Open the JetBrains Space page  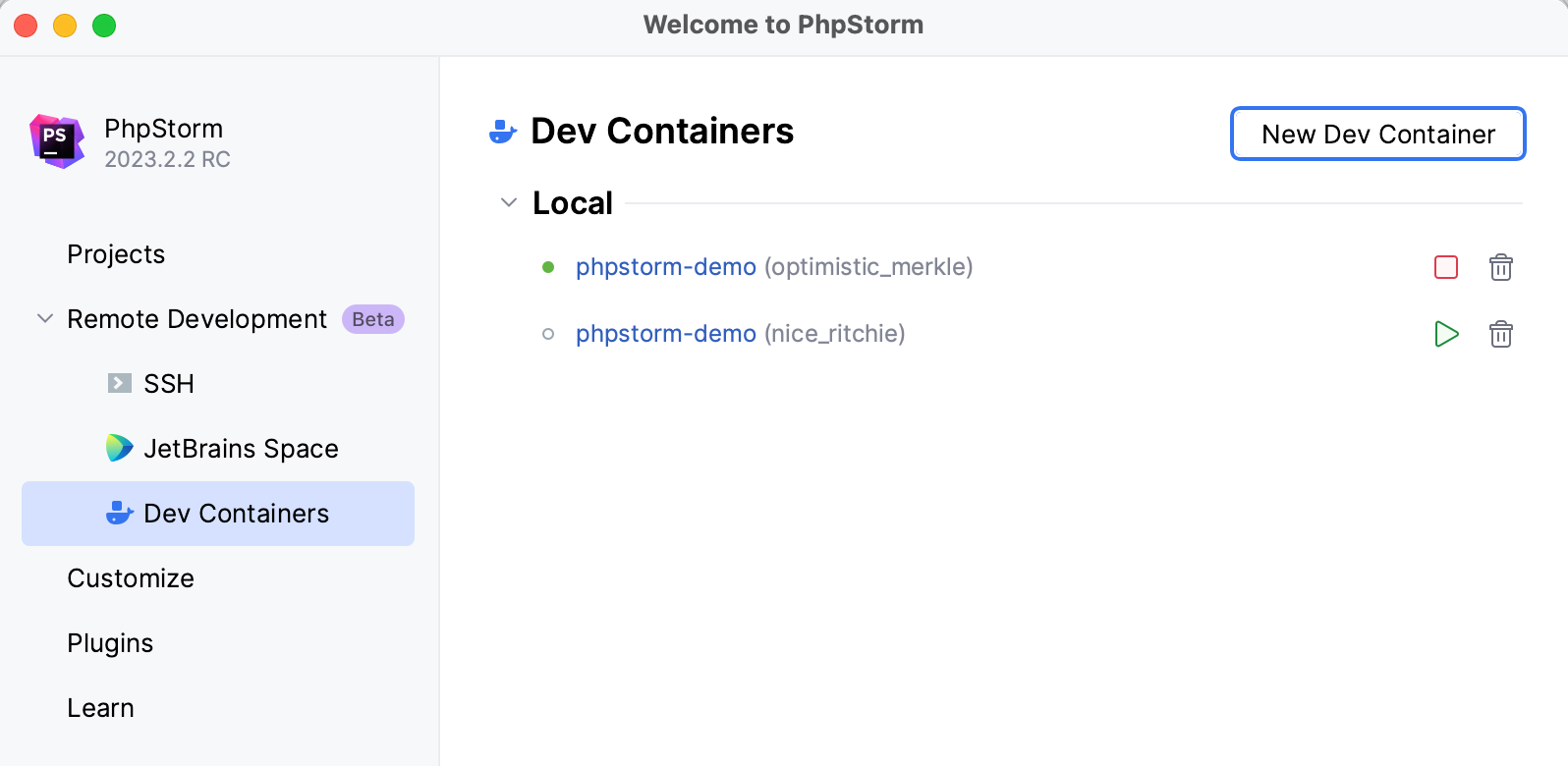point(241,449)
